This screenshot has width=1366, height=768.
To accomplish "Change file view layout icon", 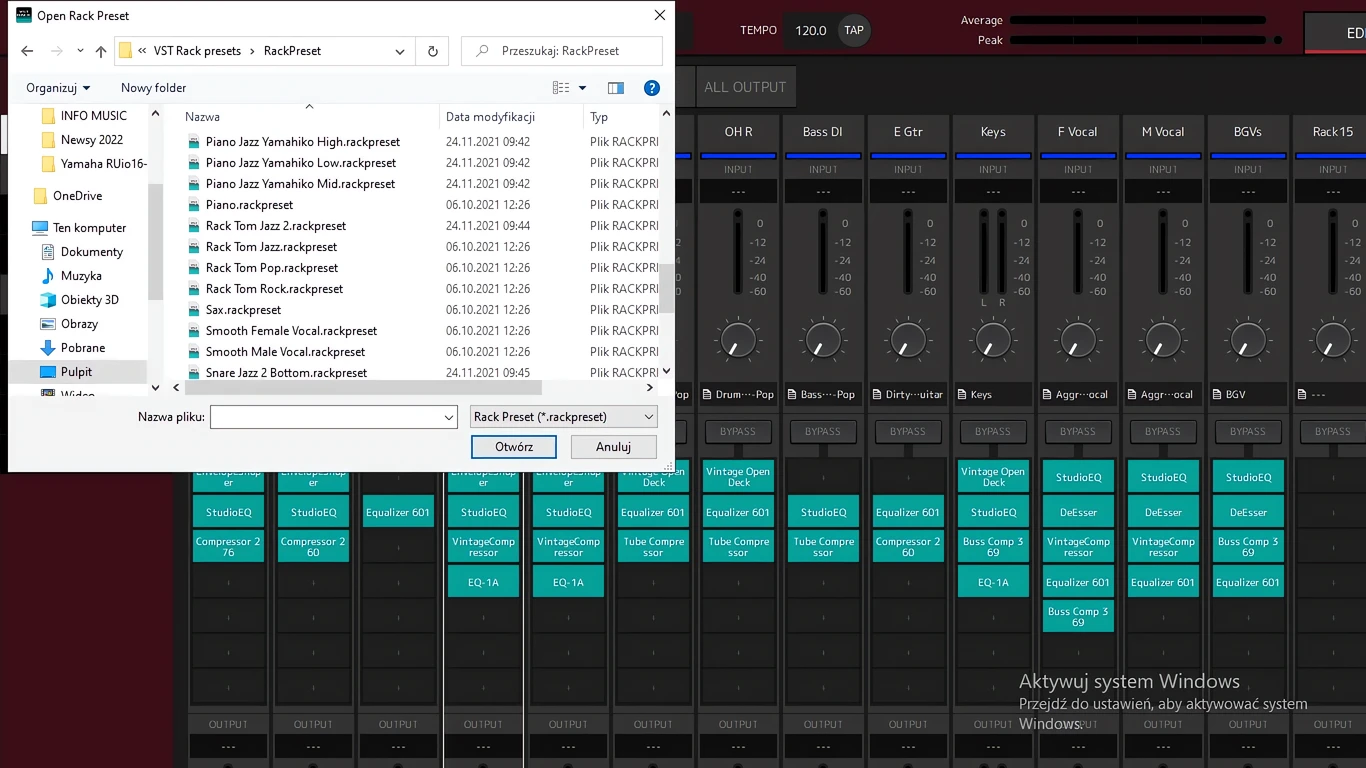I will (x=561, y=88).
